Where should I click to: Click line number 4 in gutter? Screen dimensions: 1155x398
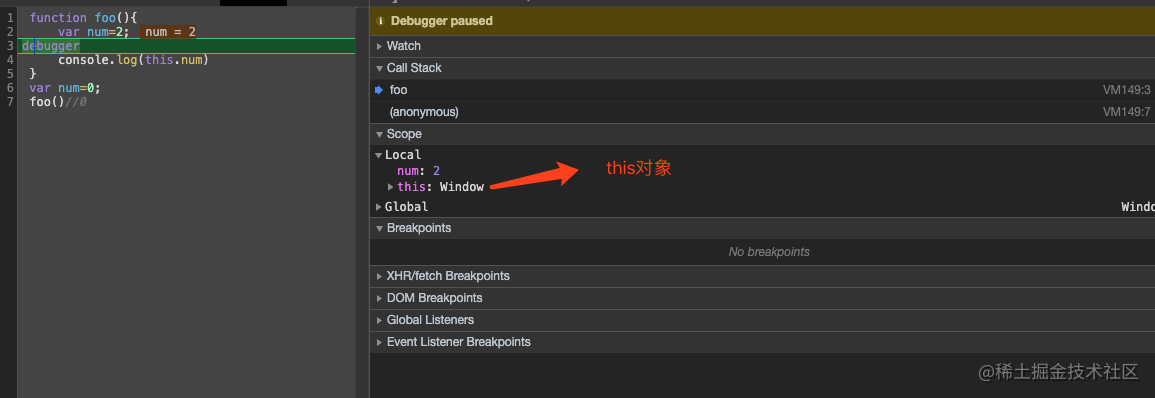[10, 60]
